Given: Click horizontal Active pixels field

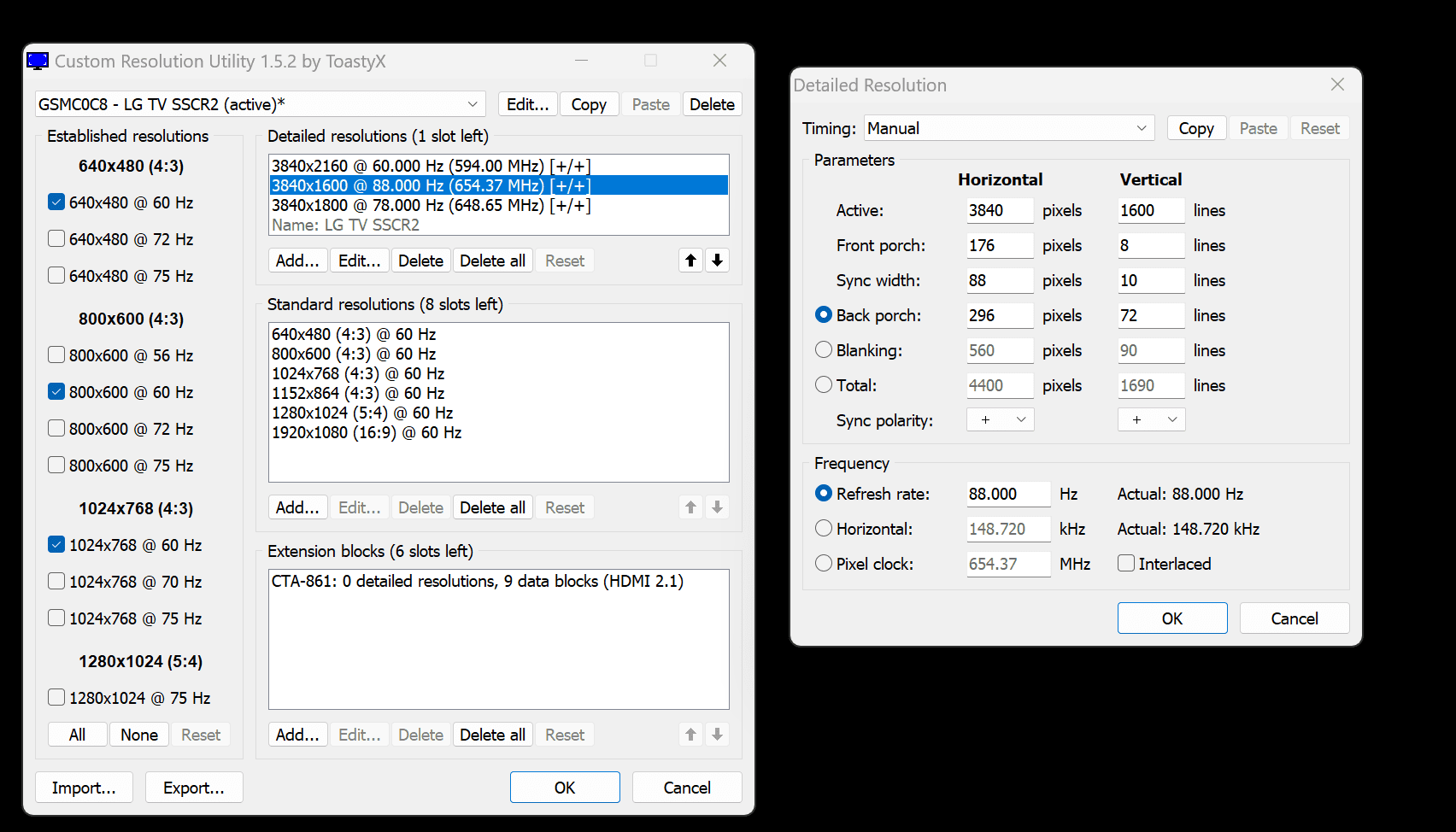Looking at the screenshot, I should pyautogui.click(x=1000, y=210).
